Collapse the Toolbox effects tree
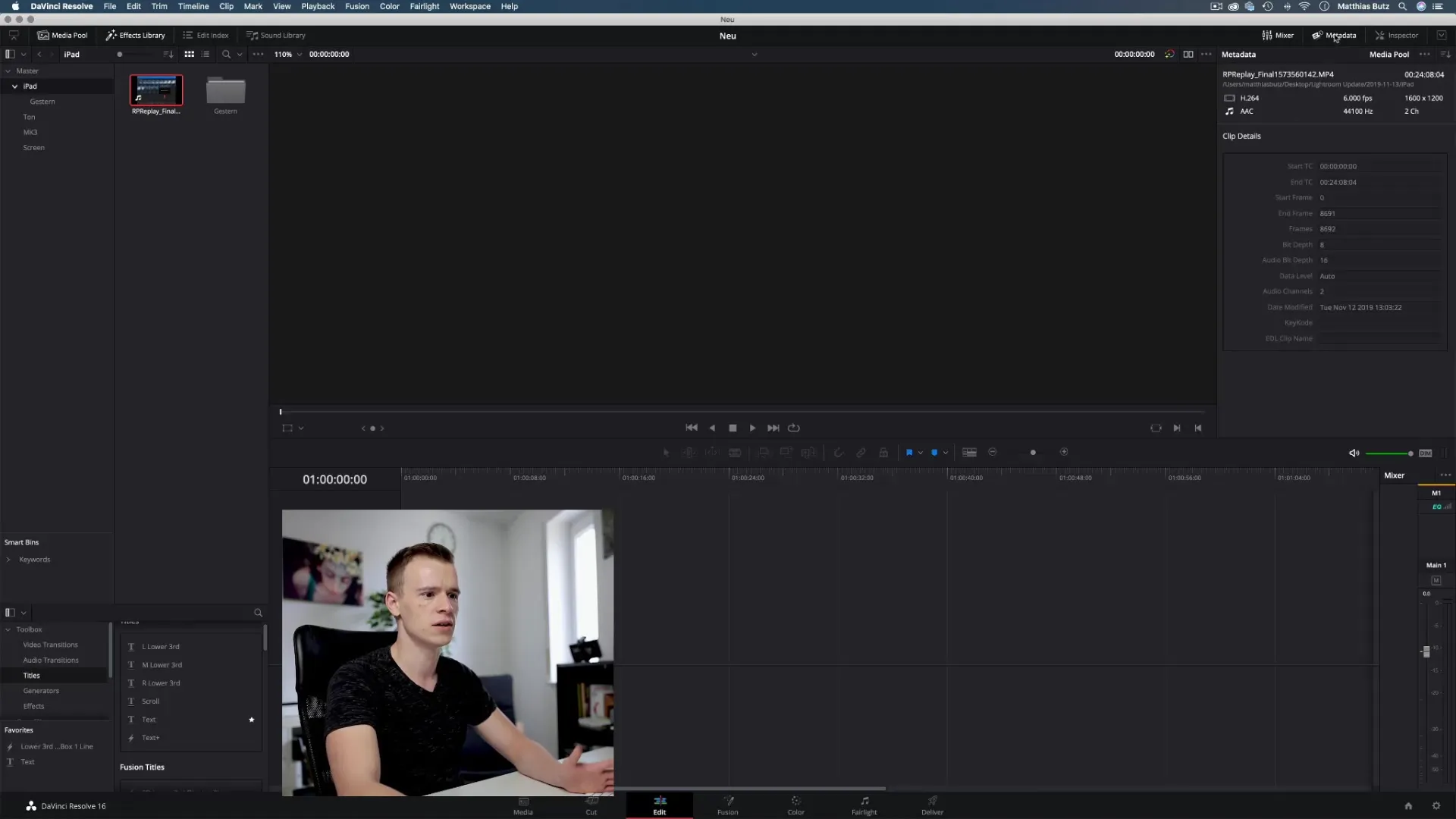 pos(8,629)
